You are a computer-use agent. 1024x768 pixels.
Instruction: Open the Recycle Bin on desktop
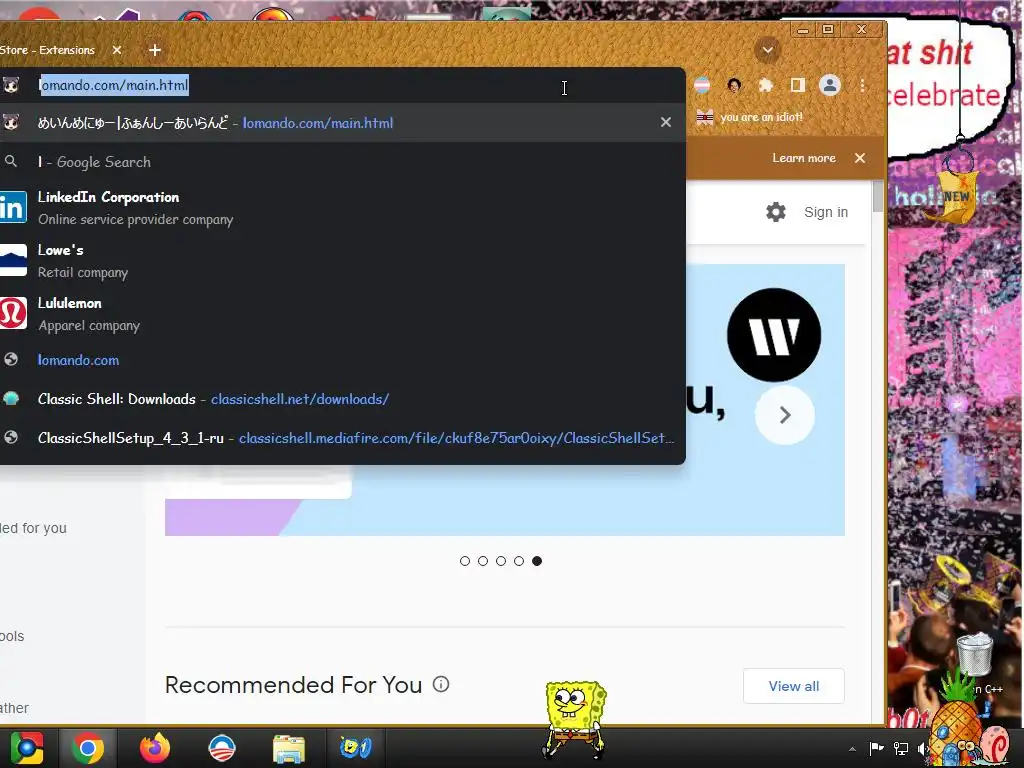pos(974,654)
